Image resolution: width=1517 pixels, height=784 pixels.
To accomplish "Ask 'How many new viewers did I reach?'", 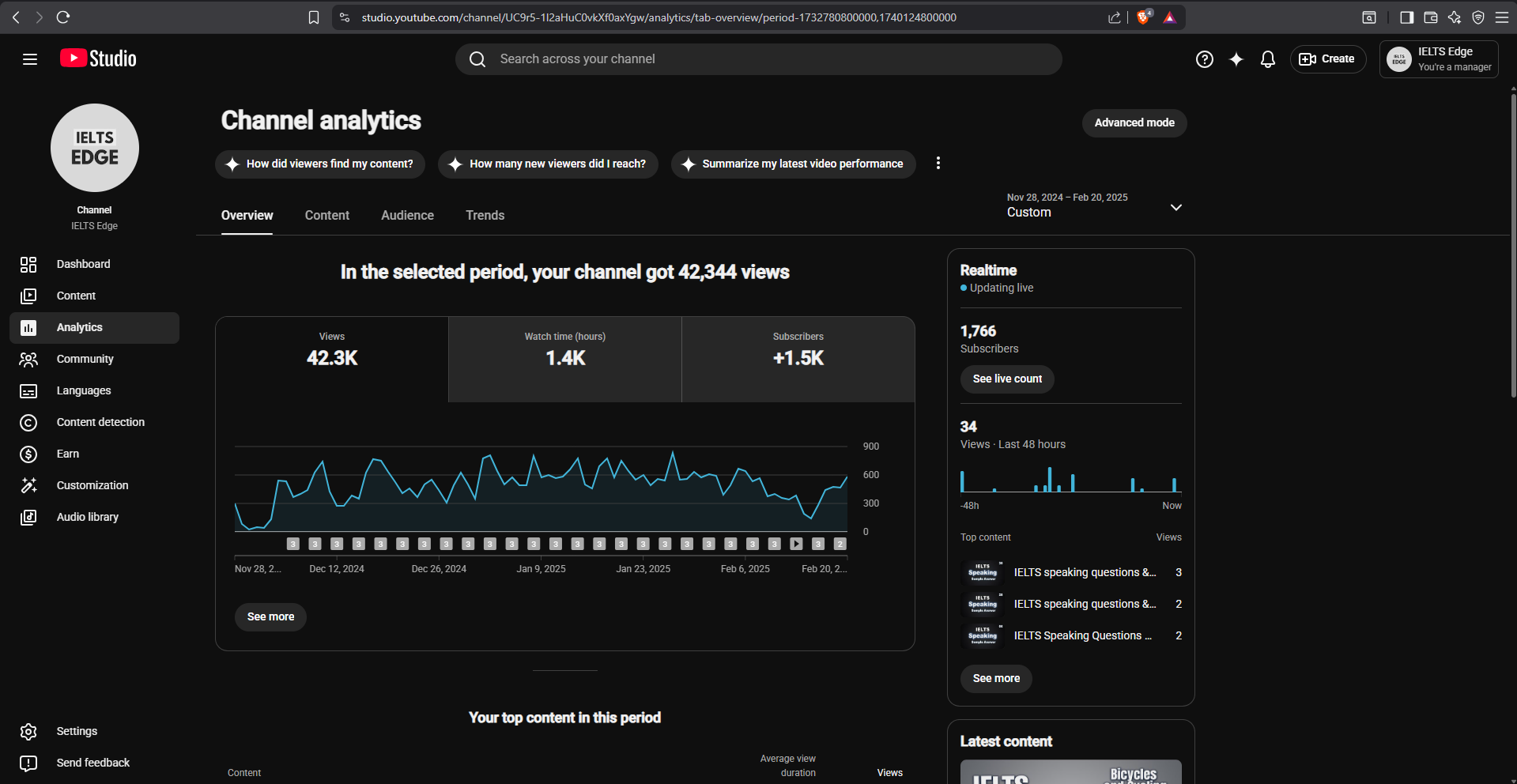I will pos(548,164).
